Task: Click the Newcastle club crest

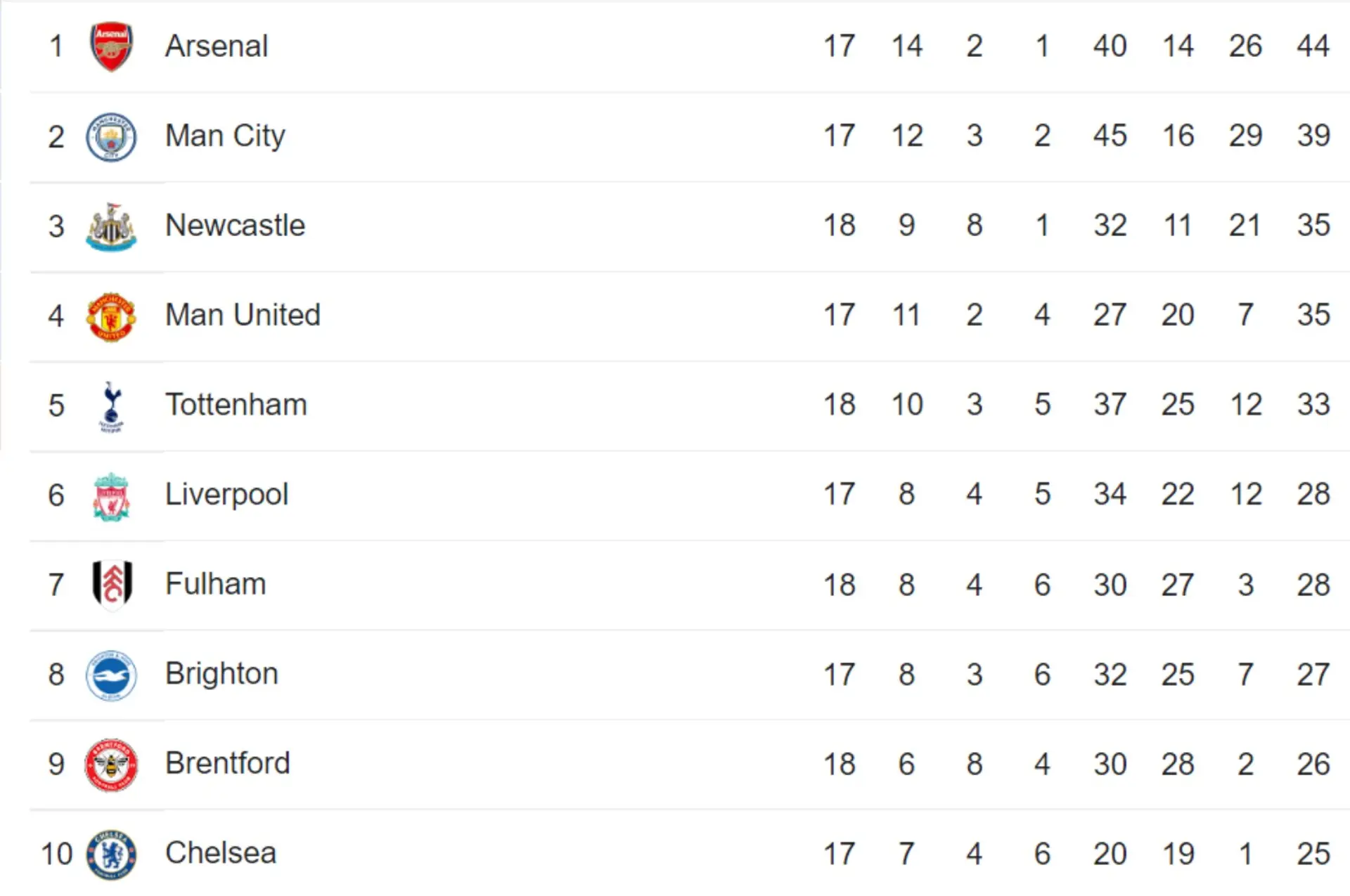Action: [x=111, y=226]
